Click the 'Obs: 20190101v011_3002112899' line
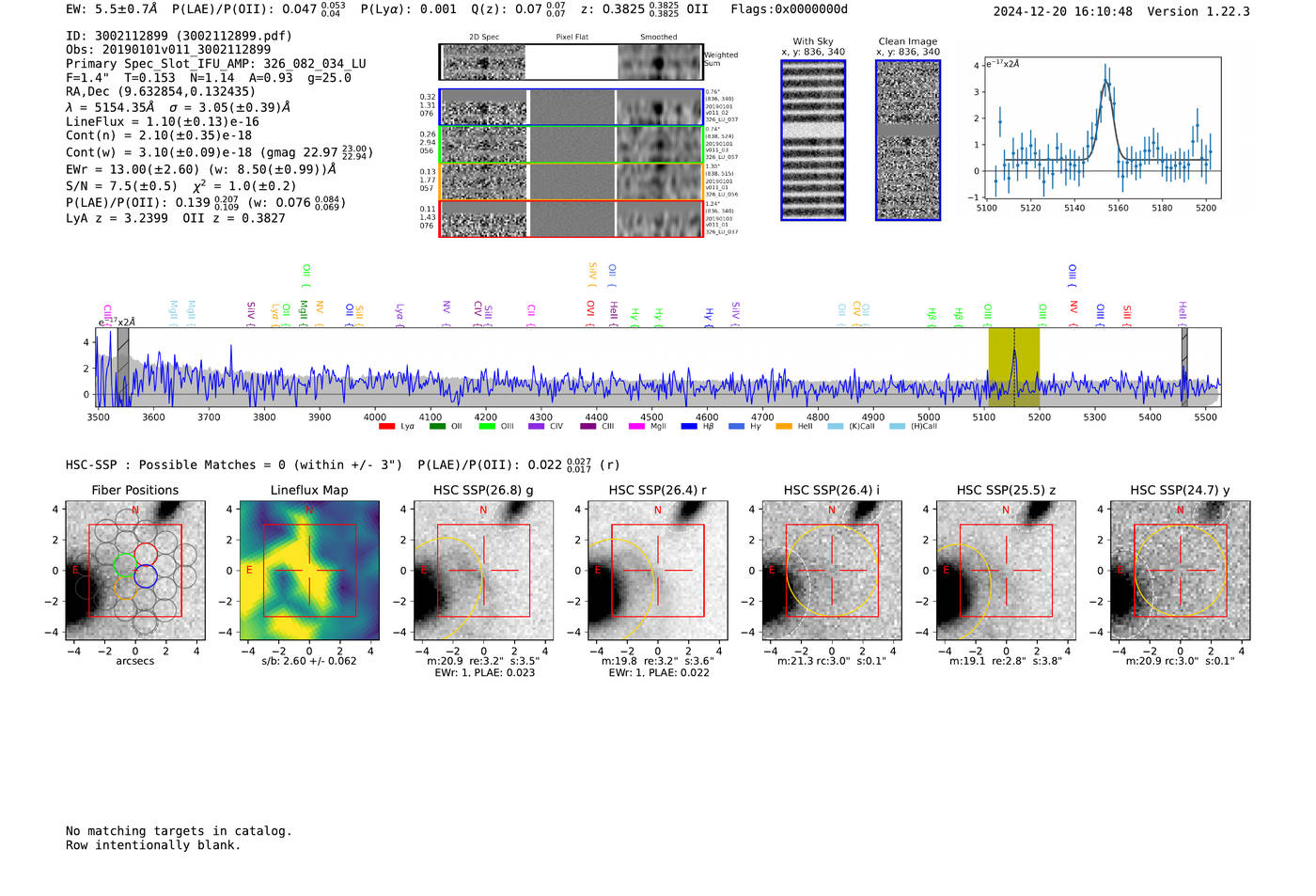The image size is (1316, 896). 168,49
